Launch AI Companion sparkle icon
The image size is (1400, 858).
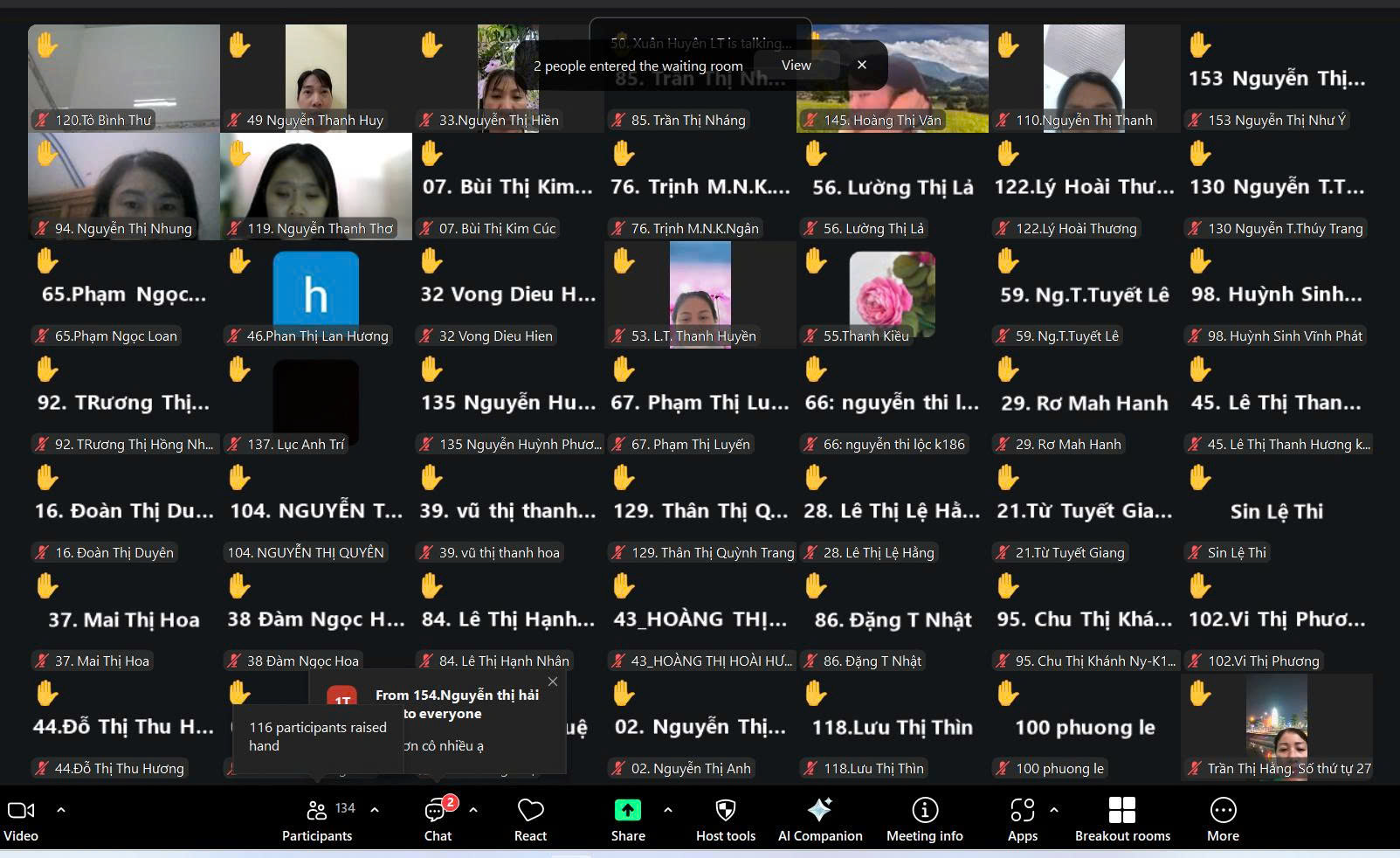(x=819, y=811)
